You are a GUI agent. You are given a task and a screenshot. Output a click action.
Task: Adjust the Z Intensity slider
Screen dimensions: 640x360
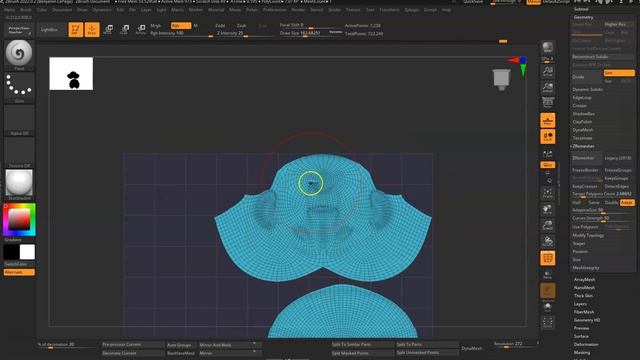pos(244,33)
